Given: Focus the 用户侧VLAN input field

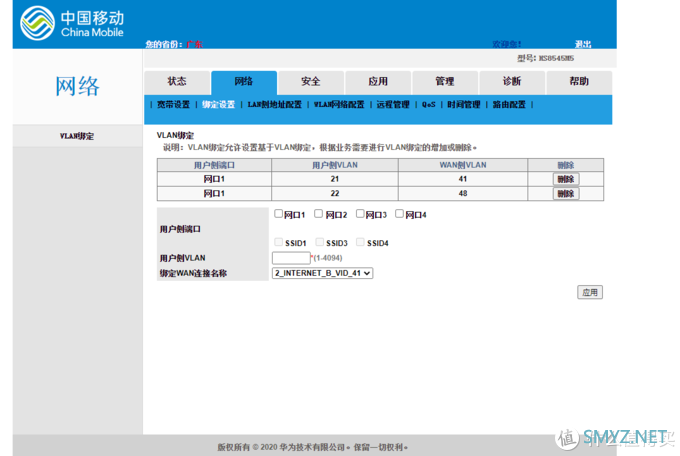Looking at the screenshot, I should [x=291, y=258].
